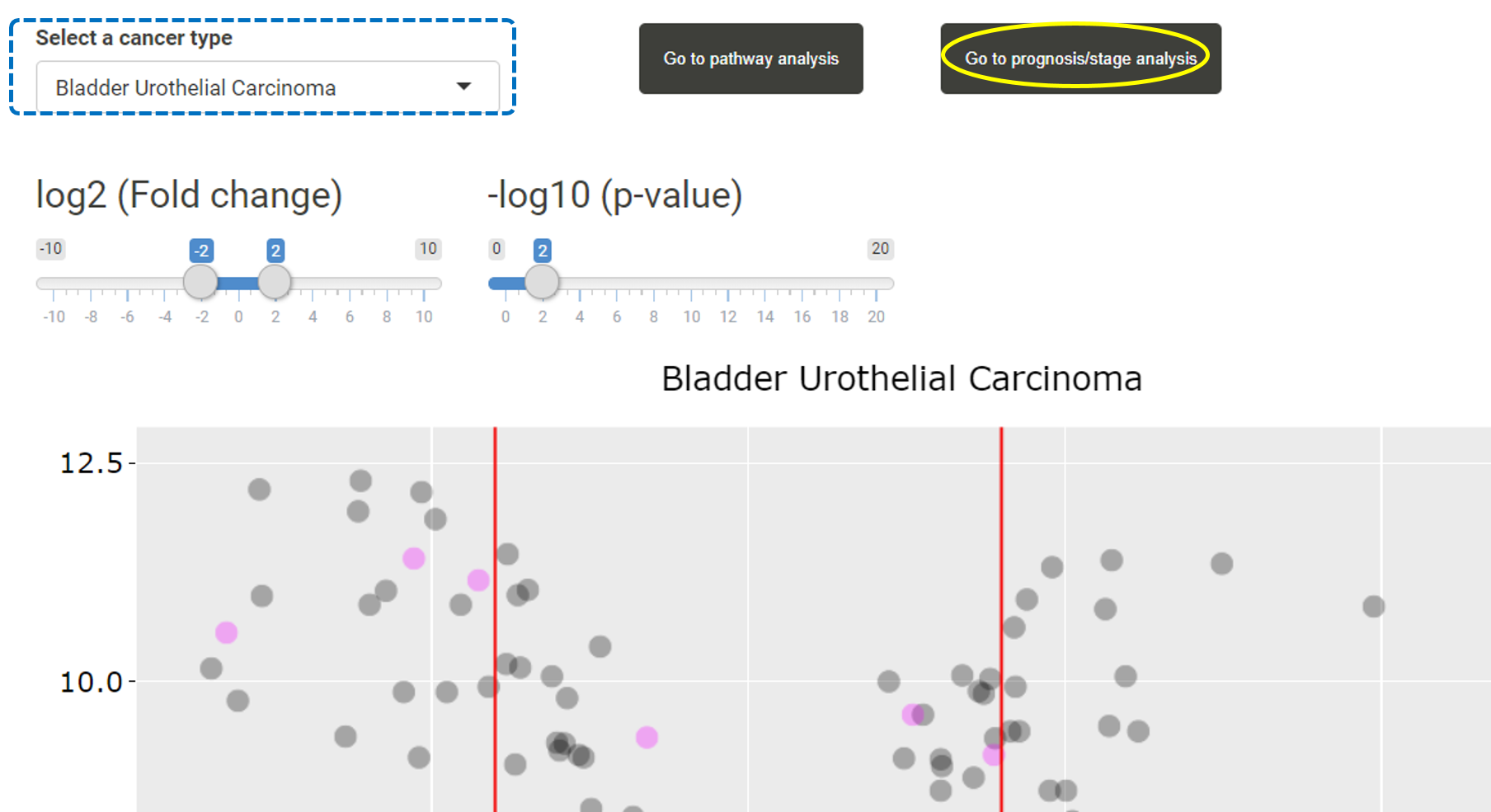Grab the fold change lower handle at -2
The height and width of the screenshot is (812, 1491).
[200, 282]
